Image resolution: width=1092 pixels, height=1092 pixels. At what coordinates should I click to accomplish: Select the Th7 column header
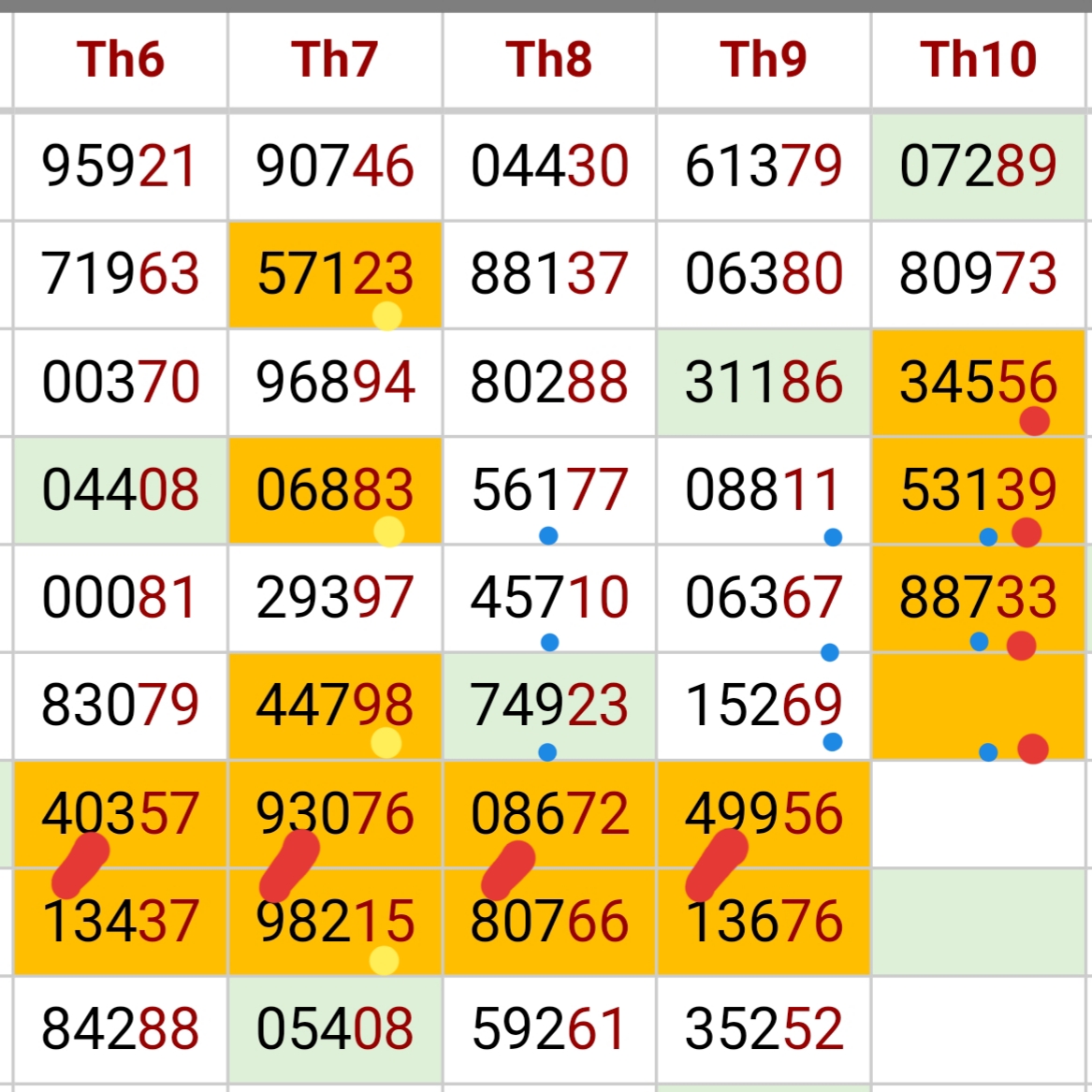[335, 59]
